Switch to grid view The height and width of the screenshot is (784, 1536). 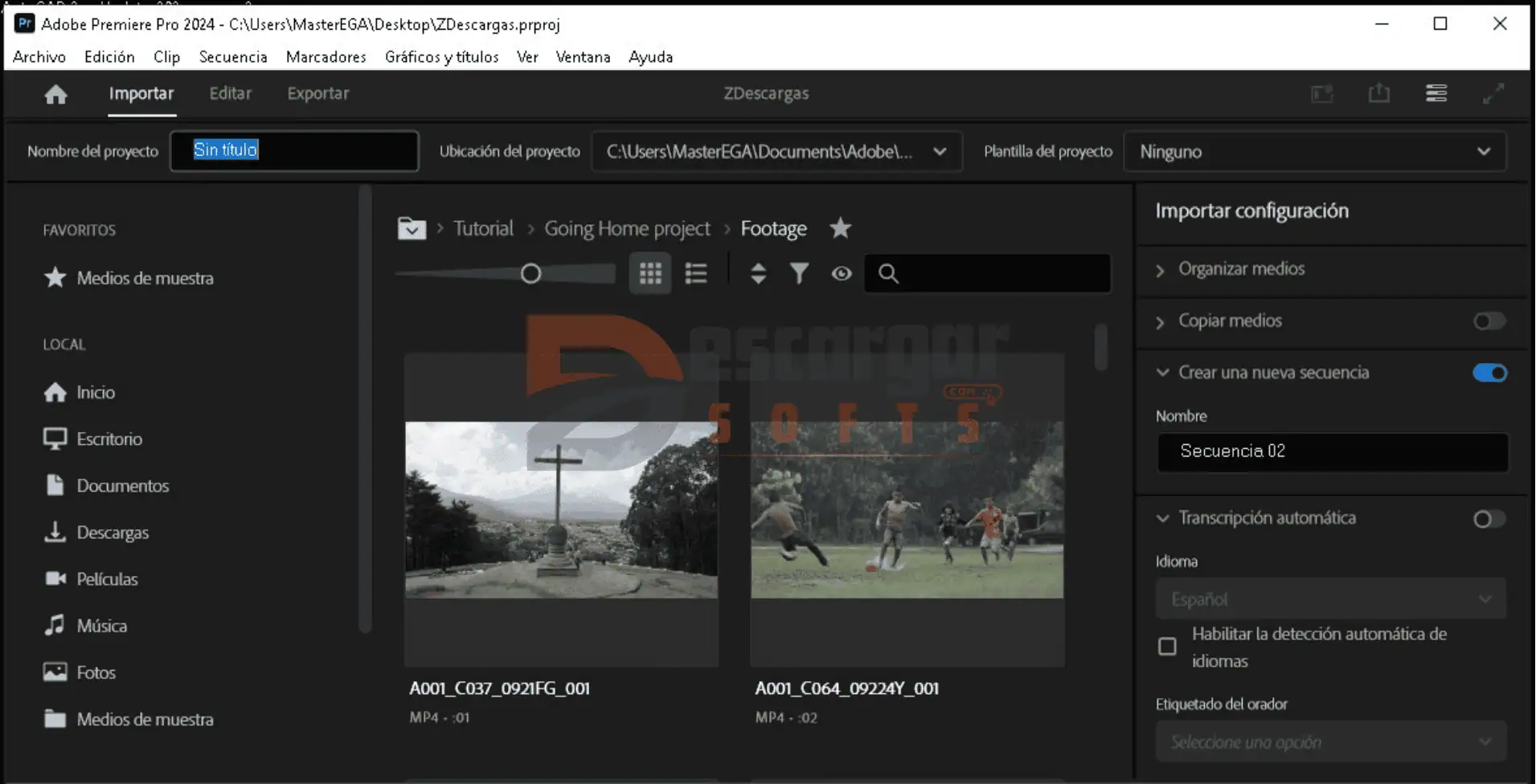pyautogui.click(x=650, y=274)
